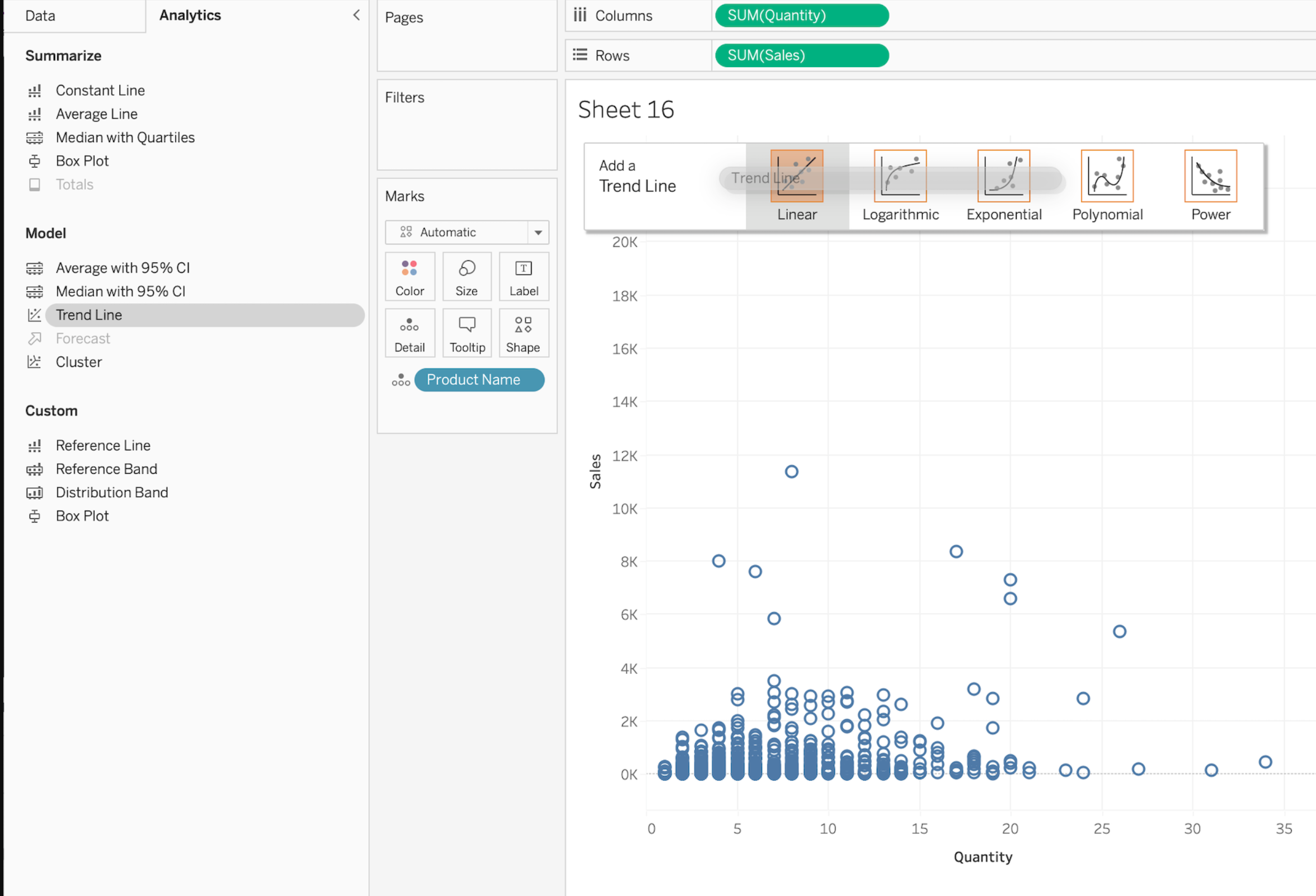Click the Label marks button
1316x896 pixels.
523,277
